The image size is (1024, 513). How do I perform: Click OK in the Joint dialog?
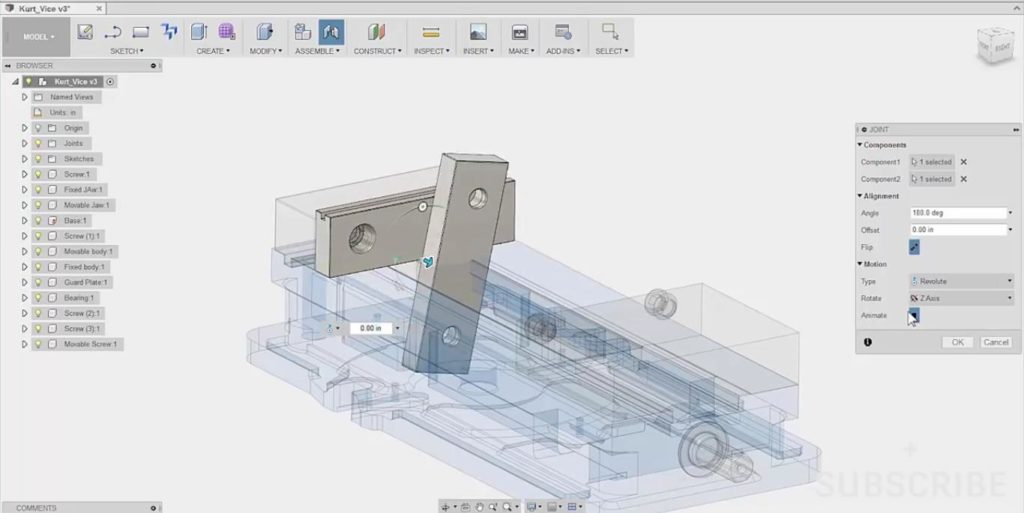pos(957,342)
